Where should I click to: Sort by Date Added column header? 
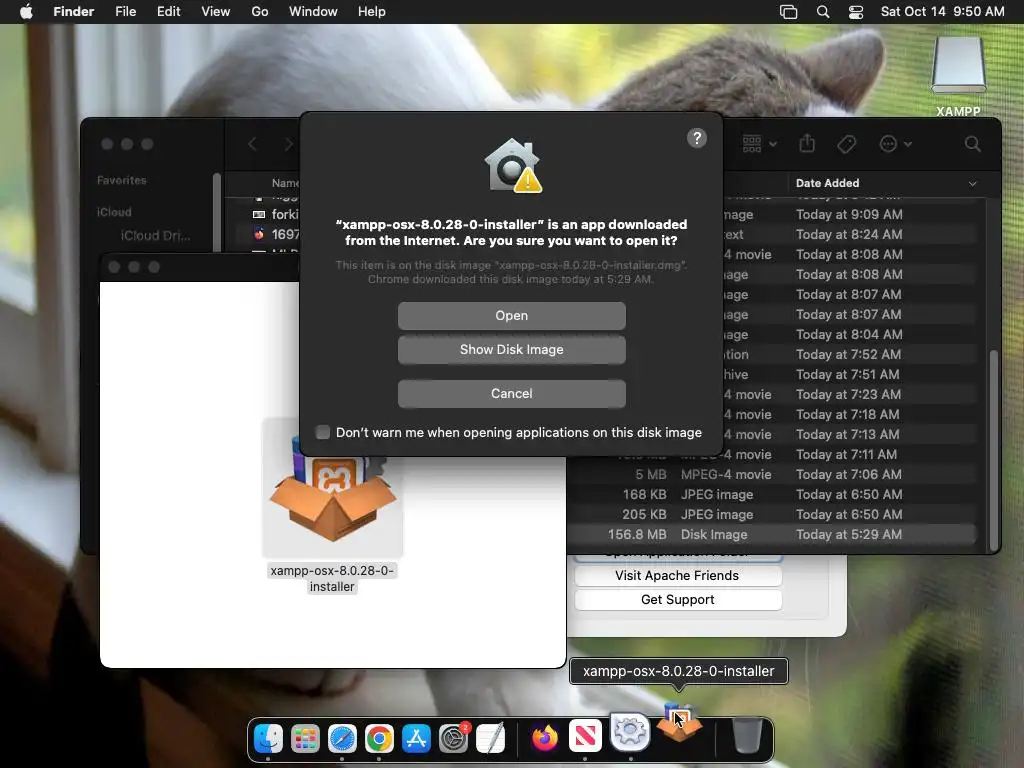pos(886,183)
